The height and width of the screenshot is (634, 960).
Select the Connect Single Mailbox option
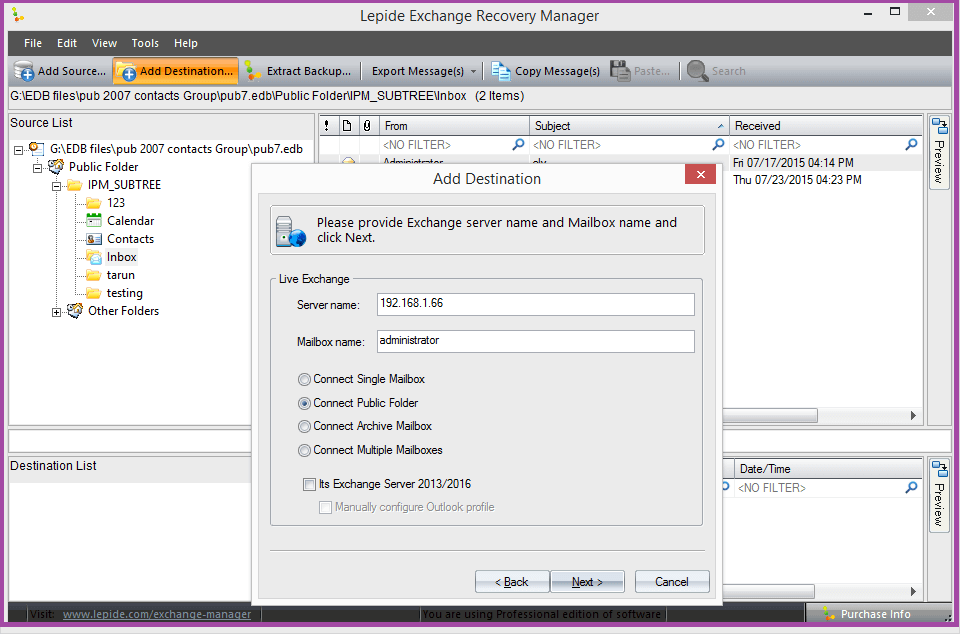click(303, 379)
